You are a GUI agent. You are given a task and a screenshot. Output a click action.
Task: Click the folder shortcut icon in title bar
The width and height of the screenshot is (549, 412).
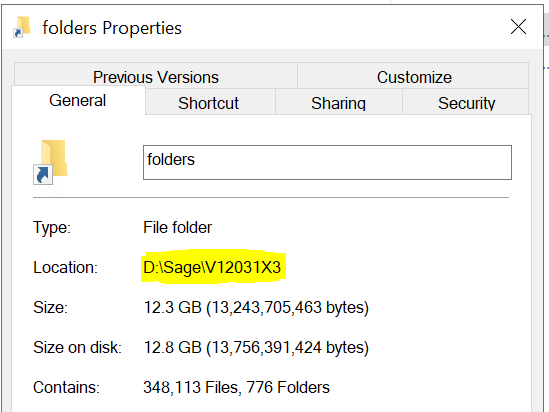pos(22,27)
